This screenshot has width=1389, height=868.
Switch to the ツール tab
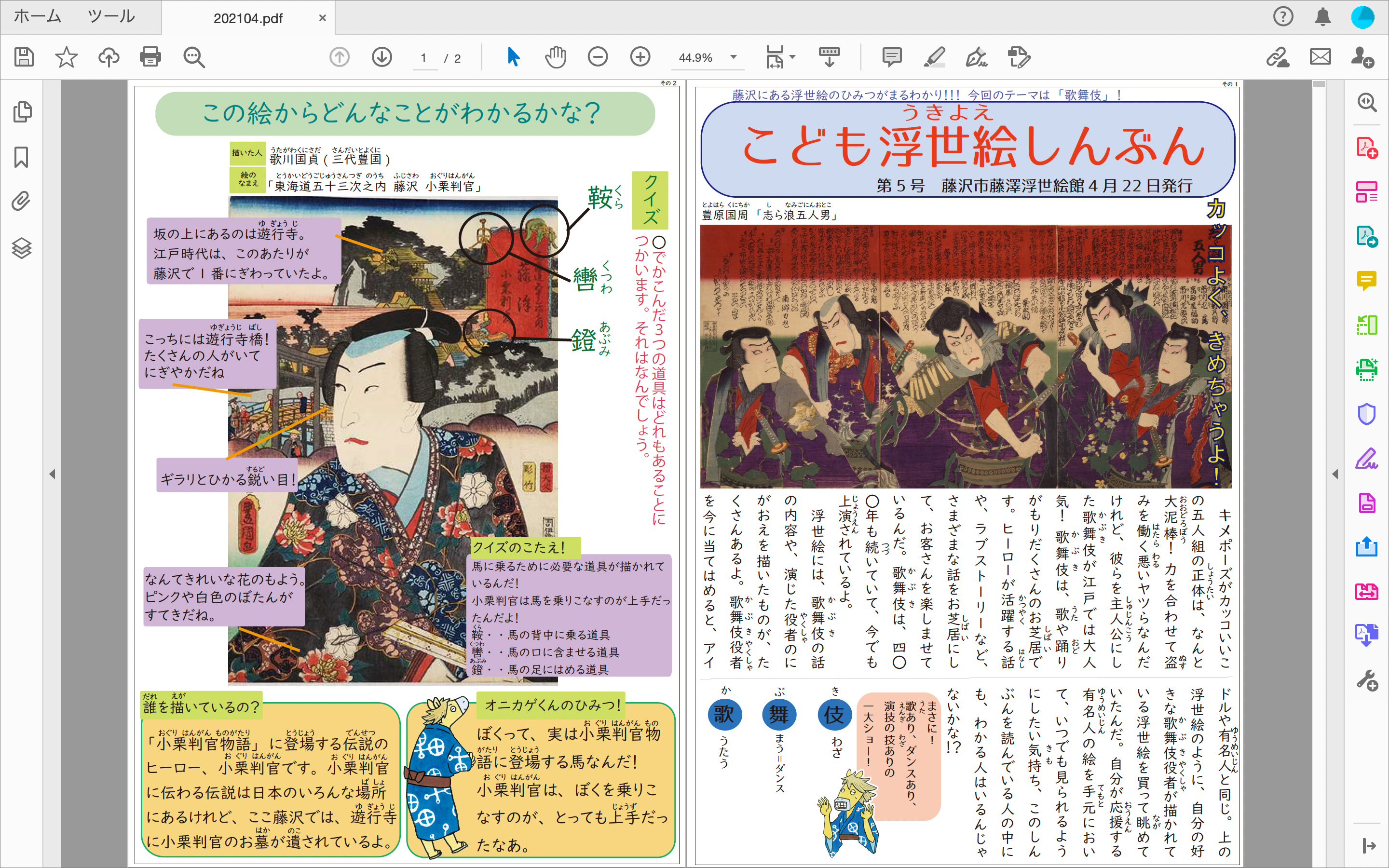coord(111,17)
